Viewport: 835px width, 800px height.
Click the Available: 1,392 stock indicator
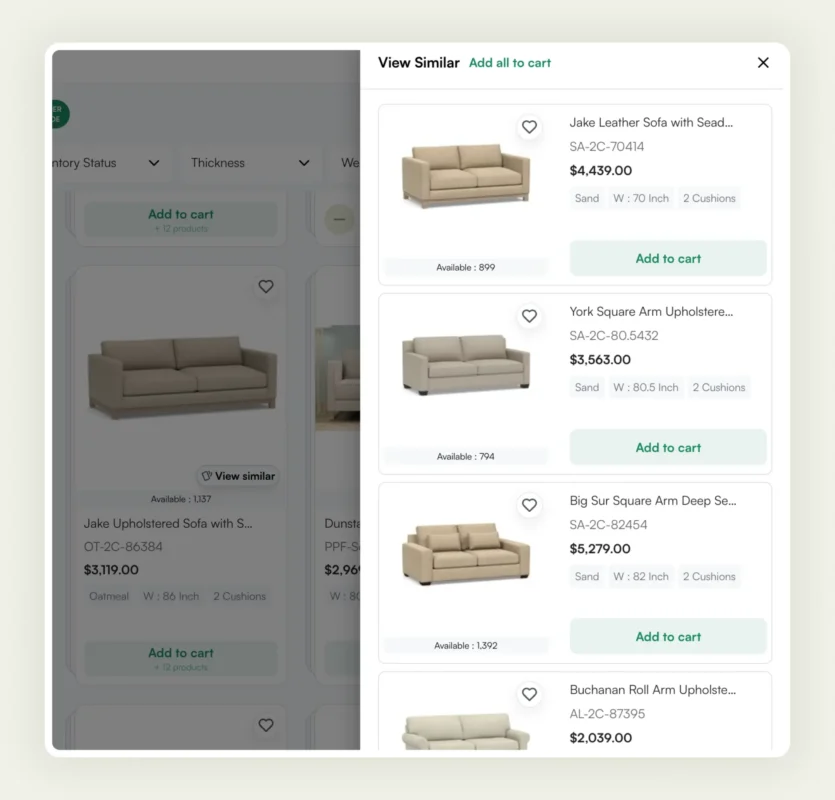[x=464, y=645]
